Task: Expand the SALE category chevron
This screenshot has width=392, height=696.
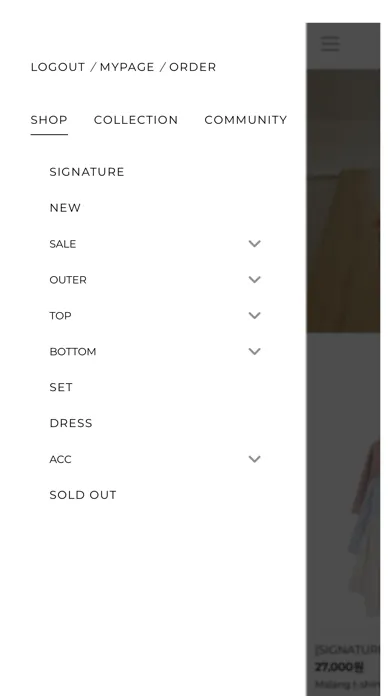Action: 254,243
